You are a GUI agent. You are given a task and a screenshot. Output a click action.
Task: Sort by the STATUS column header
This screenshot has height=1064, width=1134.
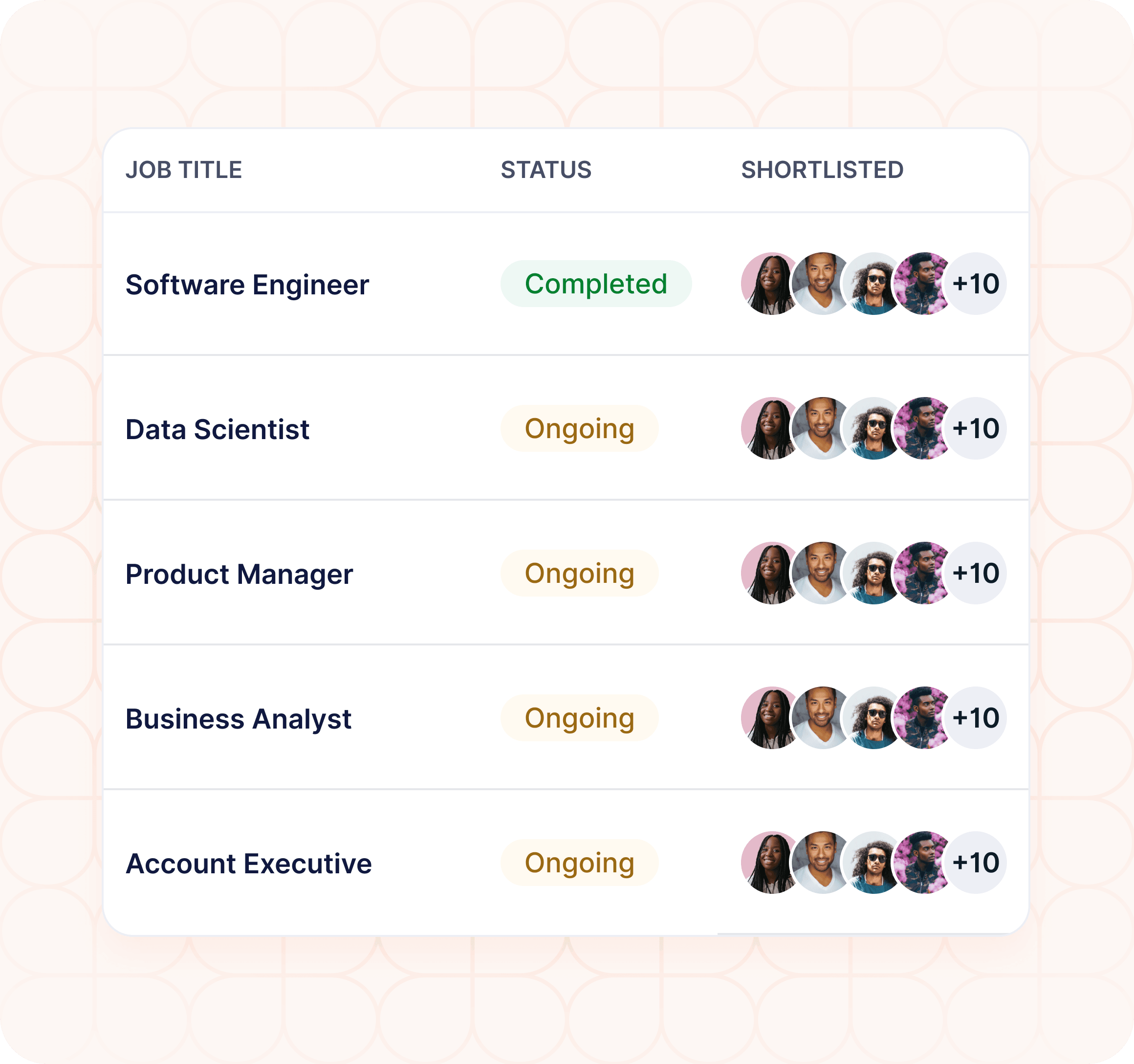coord(546,170)
